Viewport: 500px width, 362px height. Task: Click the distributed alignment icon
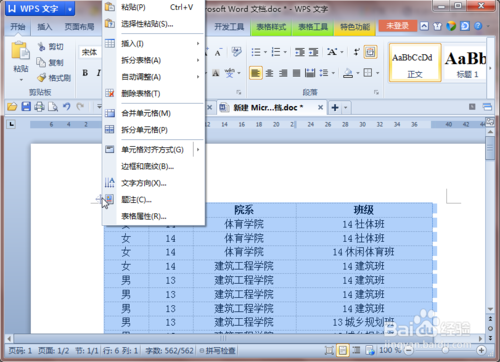[x=310, y=73]
